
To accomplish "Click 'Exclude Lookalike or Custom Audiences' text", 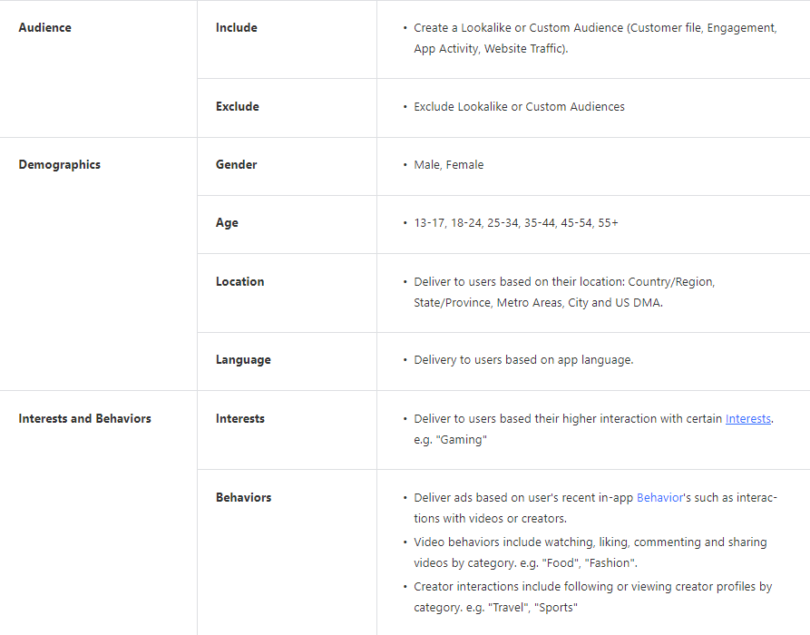I will [x=518, y=107].
